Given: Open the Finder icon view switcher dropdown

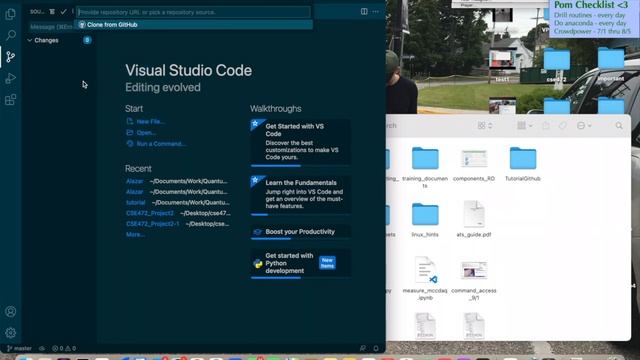Looking at the screenshot, I should 485,126.
